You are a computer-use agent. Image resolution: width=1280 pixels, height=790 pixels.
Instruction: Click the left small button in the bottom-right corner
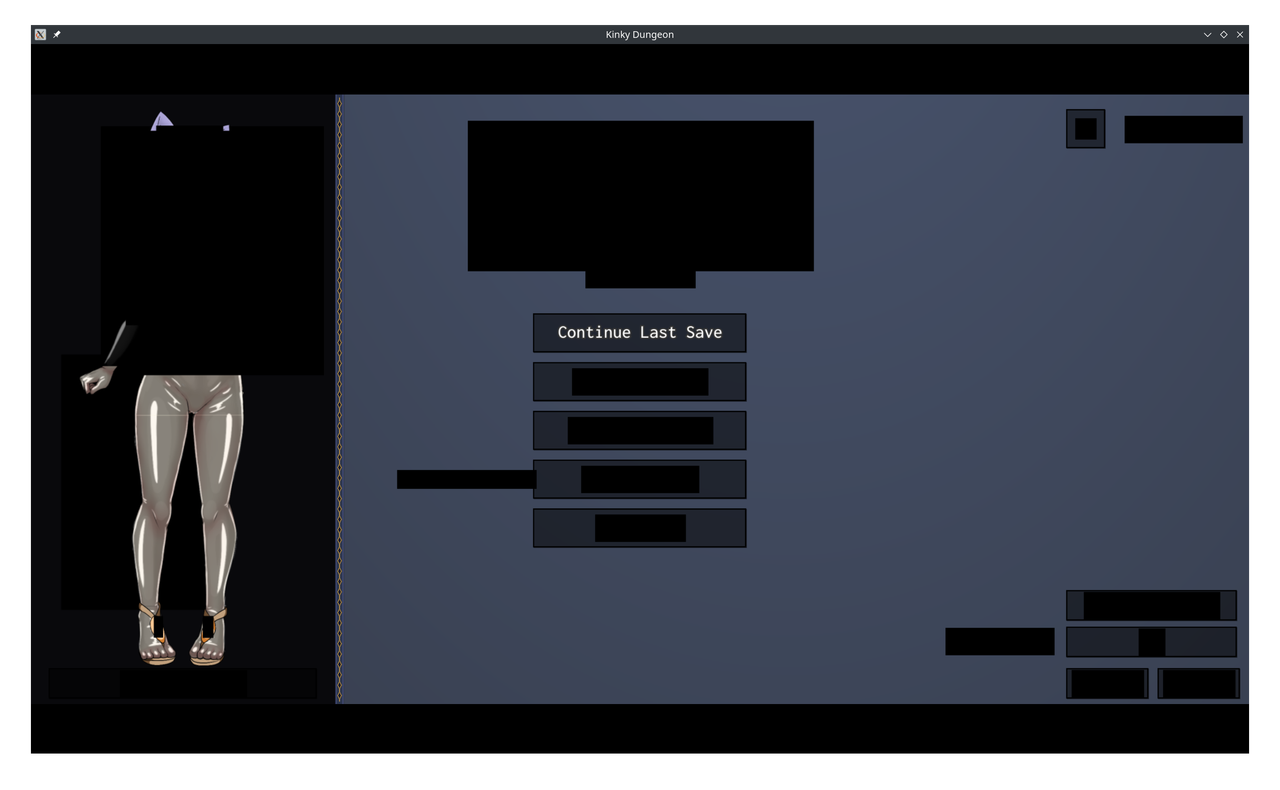click(x=1106, y=682)
